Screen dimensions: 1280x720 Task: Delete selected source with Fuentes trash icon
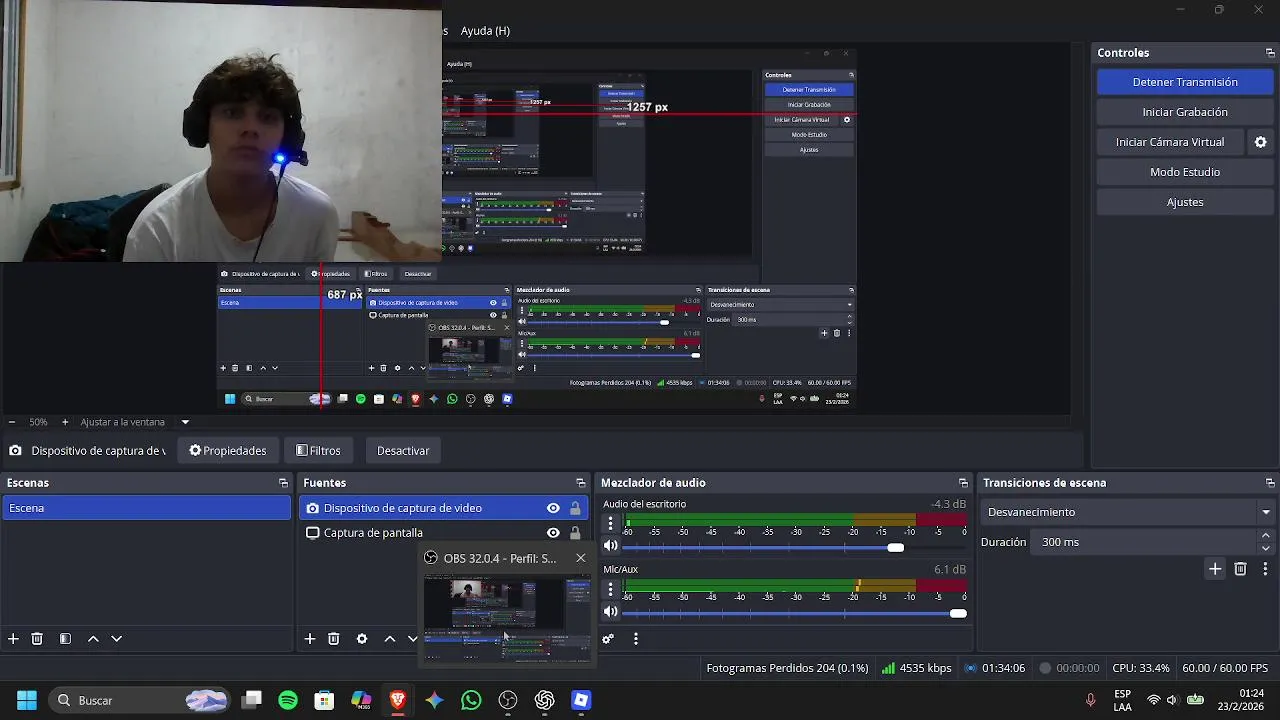click(x=334, y=639)
